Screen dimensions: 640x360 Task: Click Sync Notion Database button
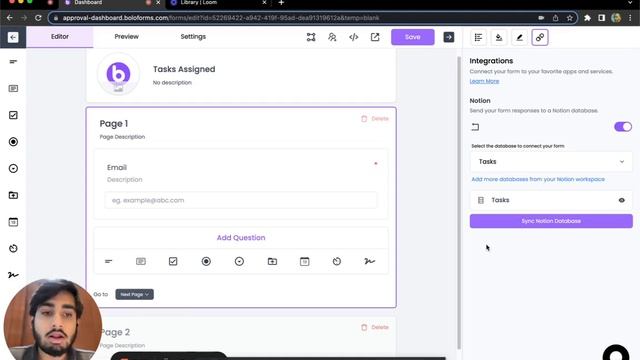tap(551, 221)
